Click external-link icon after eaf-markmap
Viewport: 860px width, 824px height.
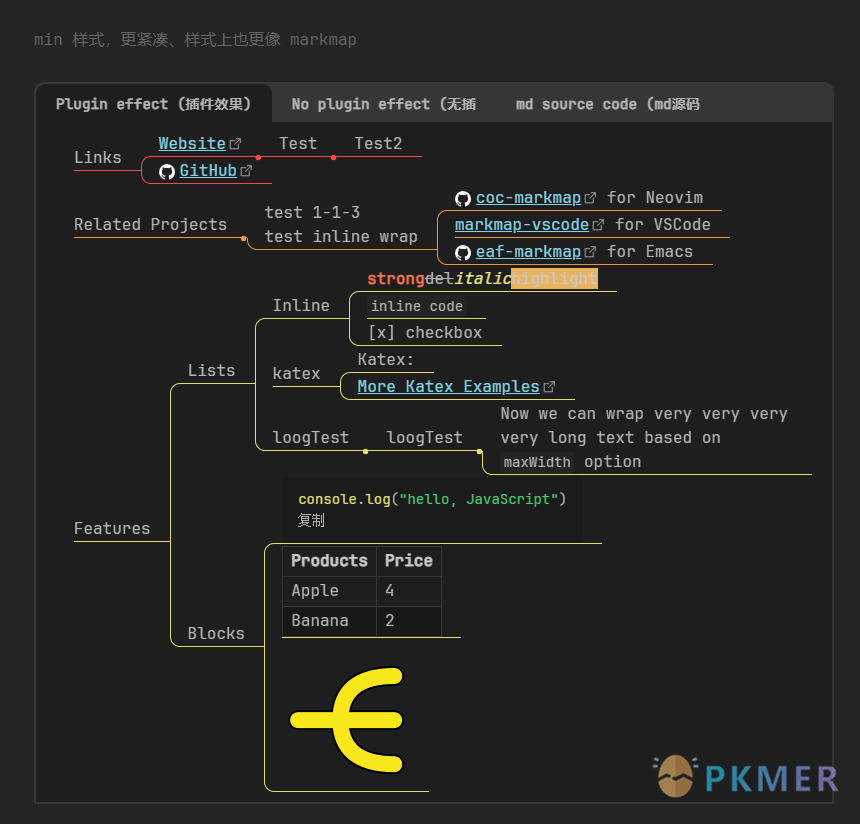click(590, 252)
